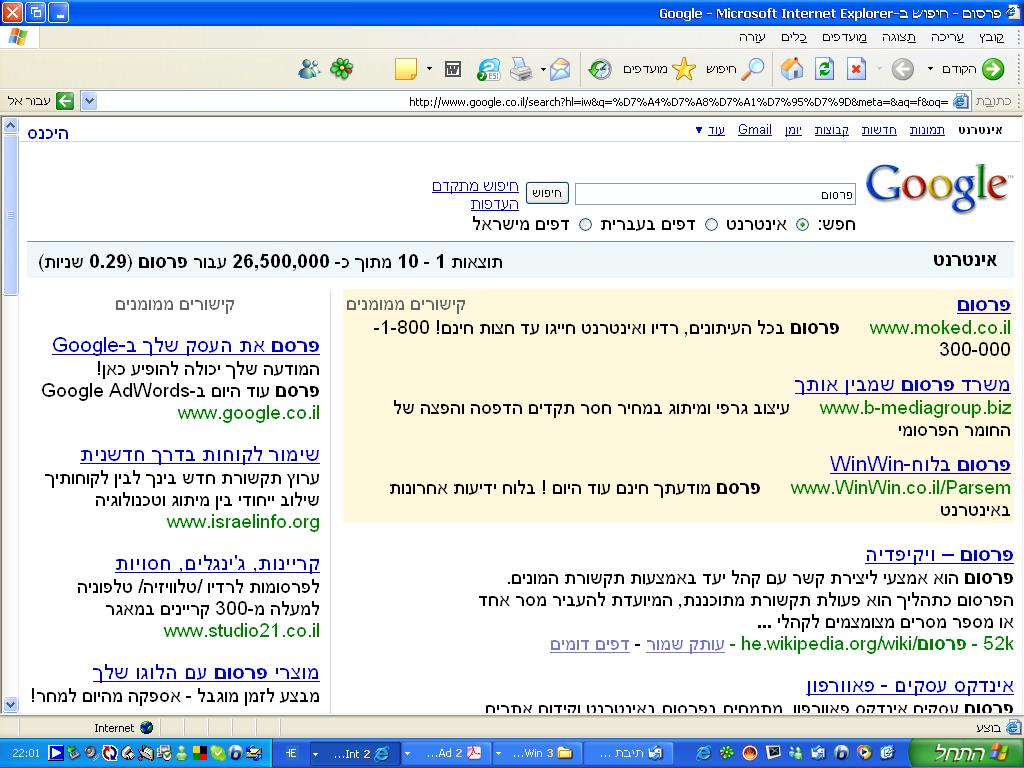Screen dimensions: 1024x768
Task: Print the page with the printer icon
Action: (521, 69)
